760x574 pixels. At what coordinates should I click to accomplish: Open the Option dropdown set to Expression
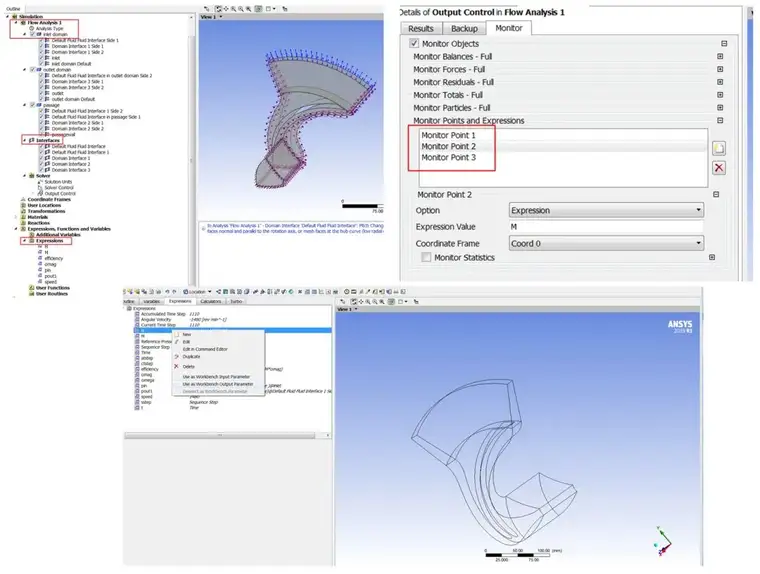(x=606, y=210)
